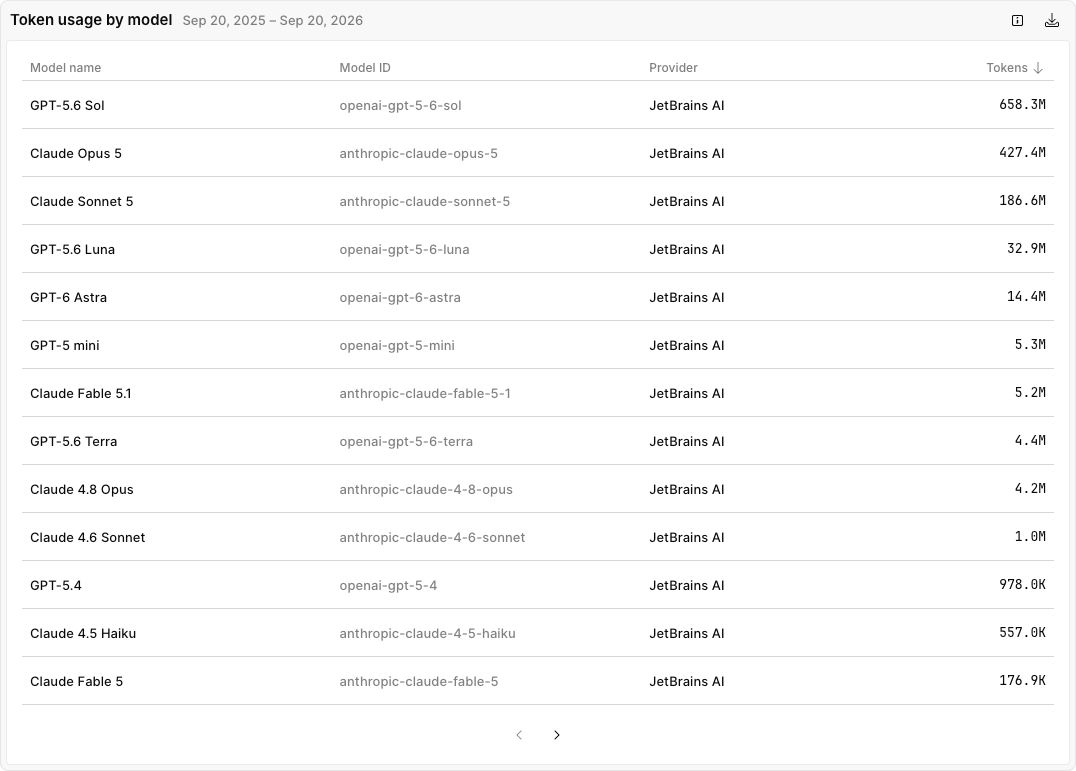This screenshot has width=1076, height=771.
Task: Click the 5.3M tokens value
Action: [x=1031, y=345]
